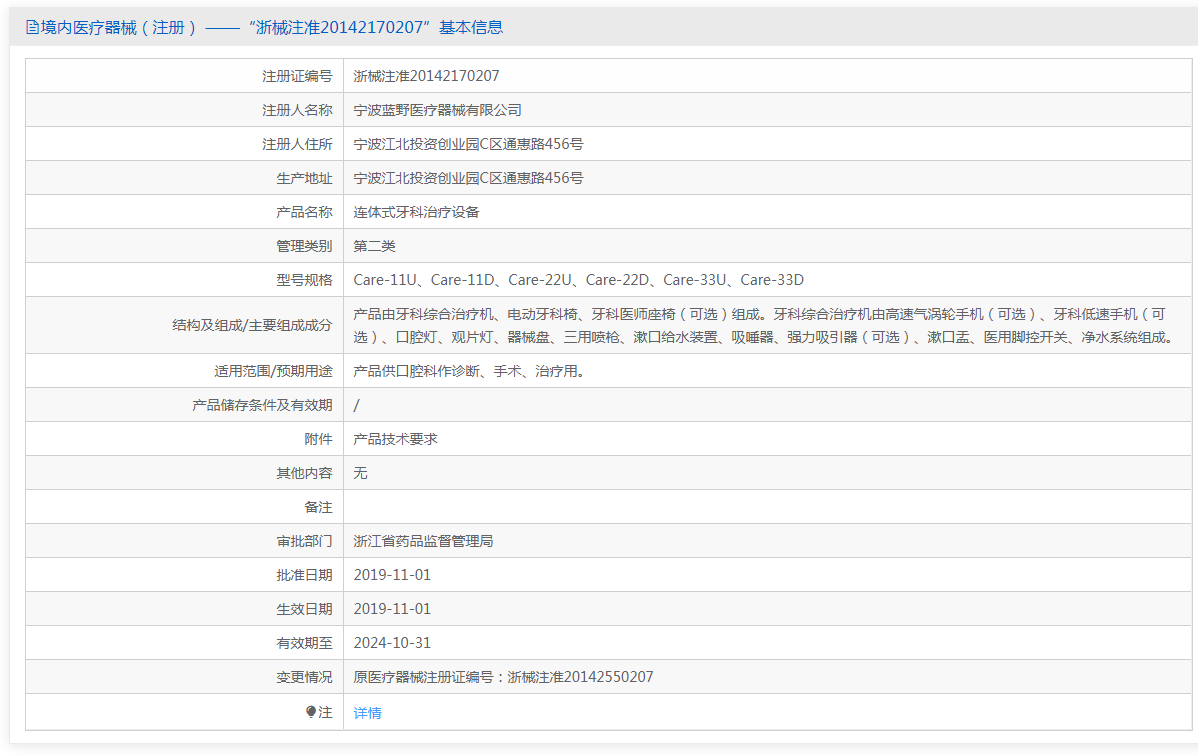
Task: Click the 生效日期 label
Action: (x=304, y=609)
